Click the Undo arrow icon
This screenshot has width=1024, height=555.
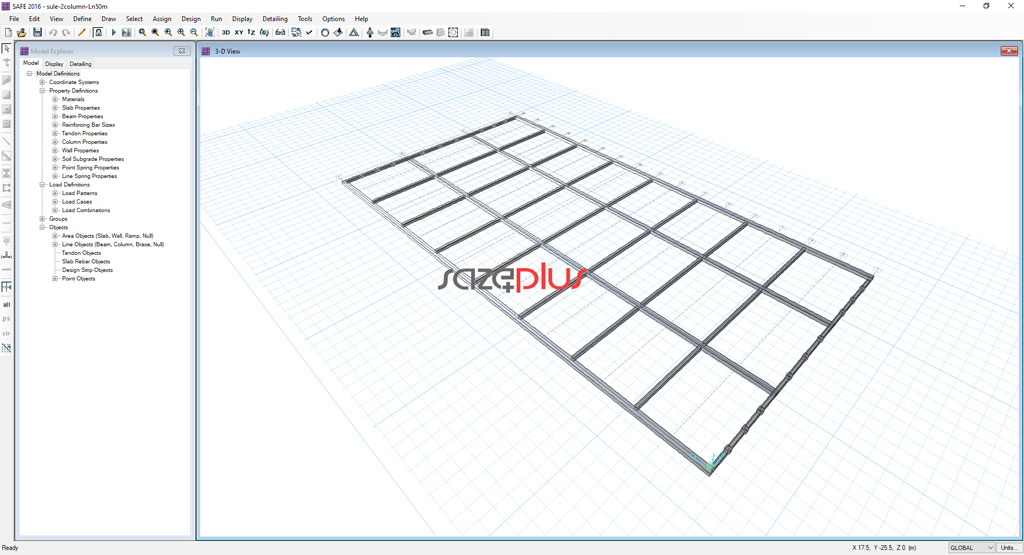52,32
